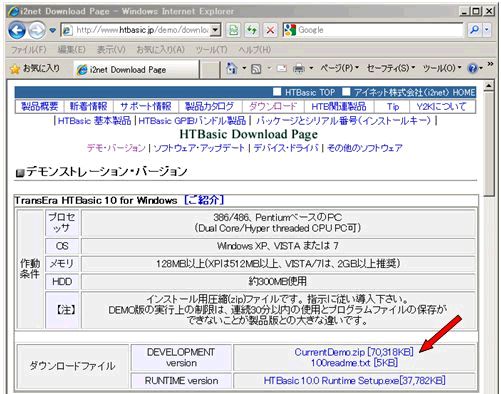Click the red Stop loading icon
The height and width of the screenshot is (394, 501).
[x=270, y=30]
